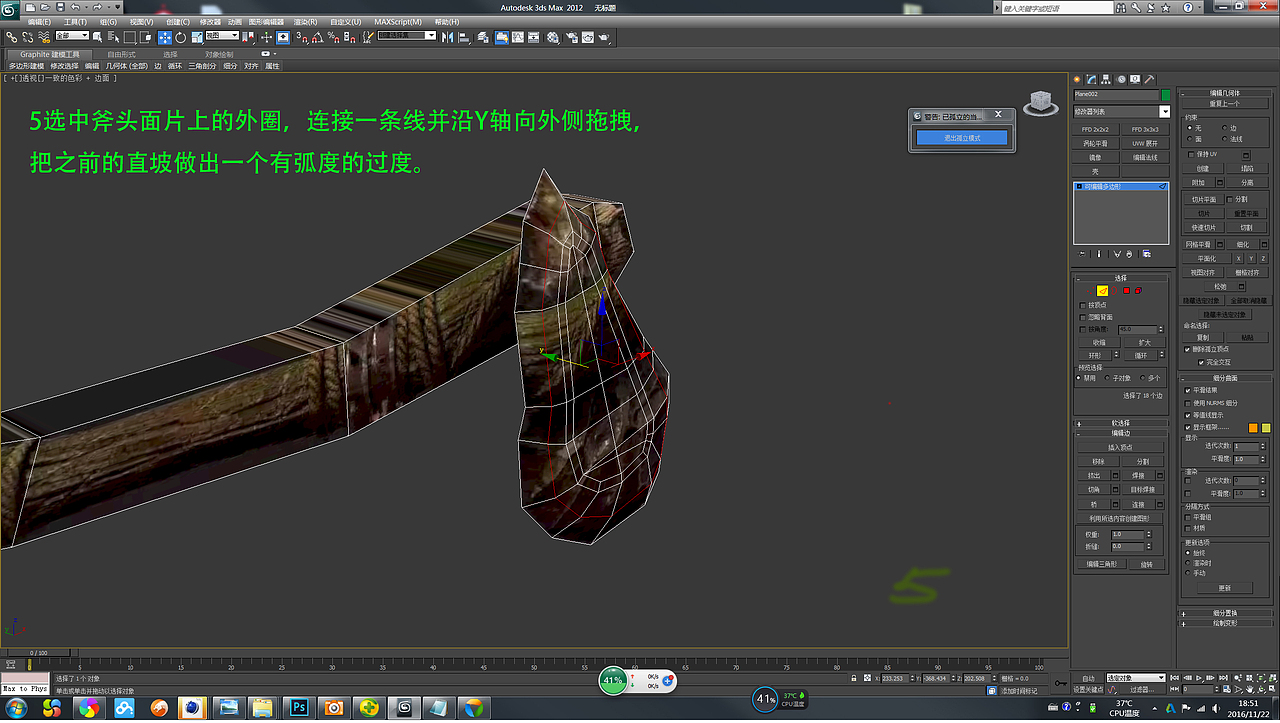Select the Rotate tool in main toolbar
Viewport: 1280px width, 723px height.
point(180,37)
